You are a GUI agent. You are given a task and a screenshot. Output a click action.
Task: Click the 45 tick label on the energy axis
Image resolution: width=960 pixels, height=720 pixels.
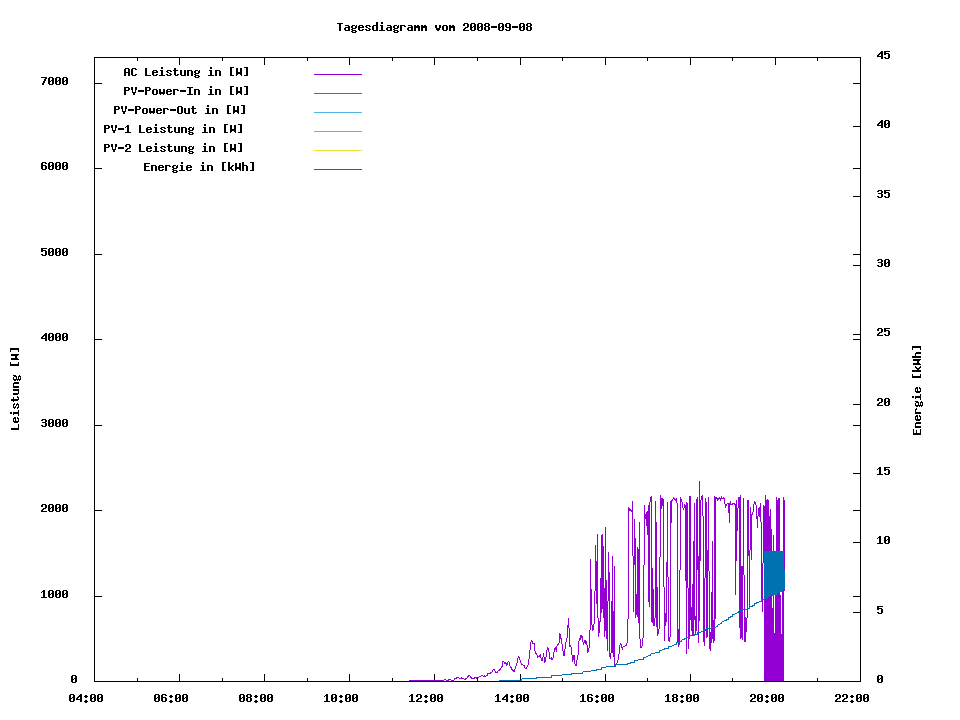click(883, 55)
